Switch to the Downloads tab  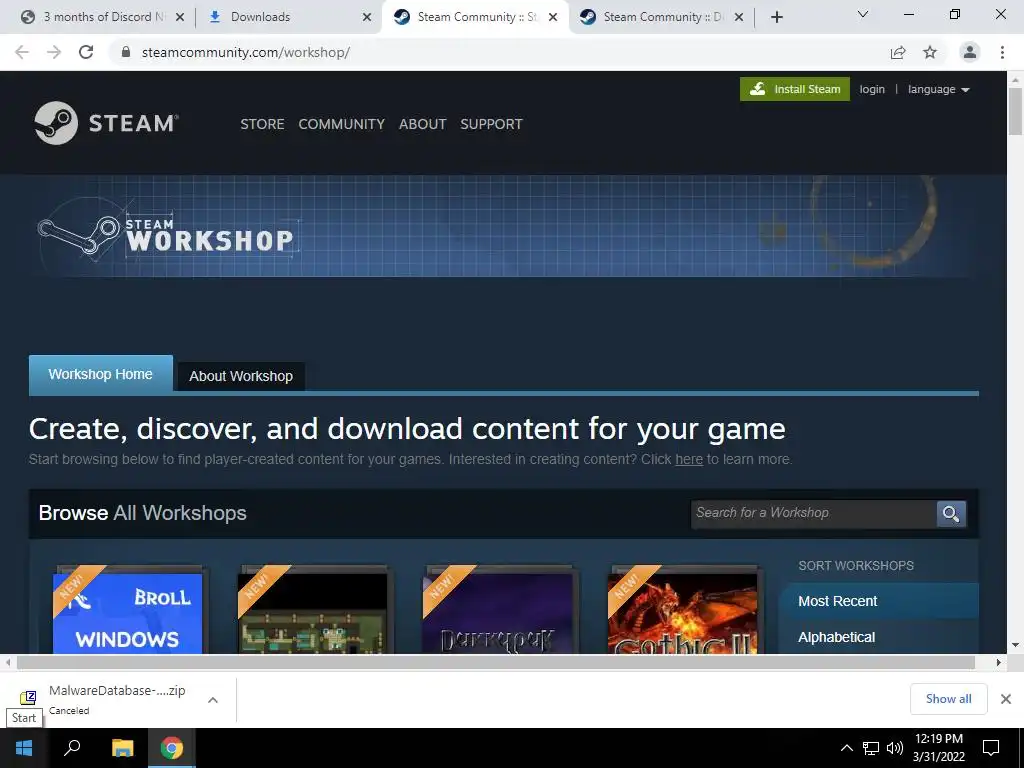pyautogui.click(x=287, y=17)
